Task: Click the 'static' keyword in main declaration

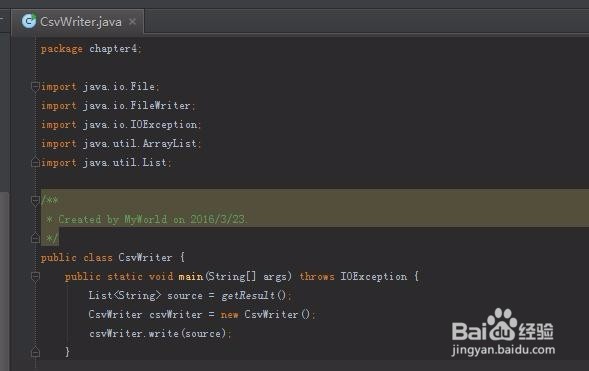Action: [x=125, y=277]
